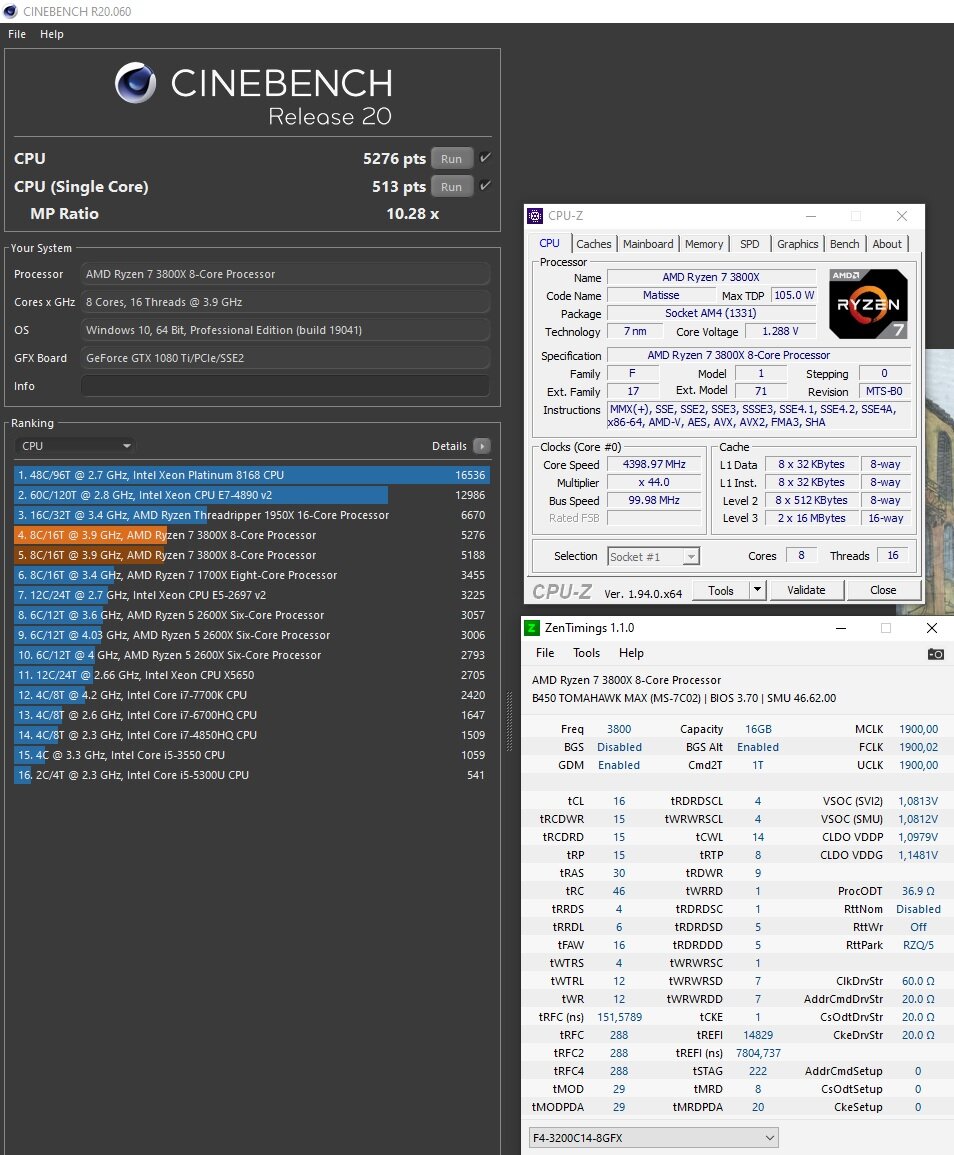Take a screenshot with ZenTimings camera icon
The height and width of the screenshot is (1155, 954).
pyautogui.click(x=935, y=653)
